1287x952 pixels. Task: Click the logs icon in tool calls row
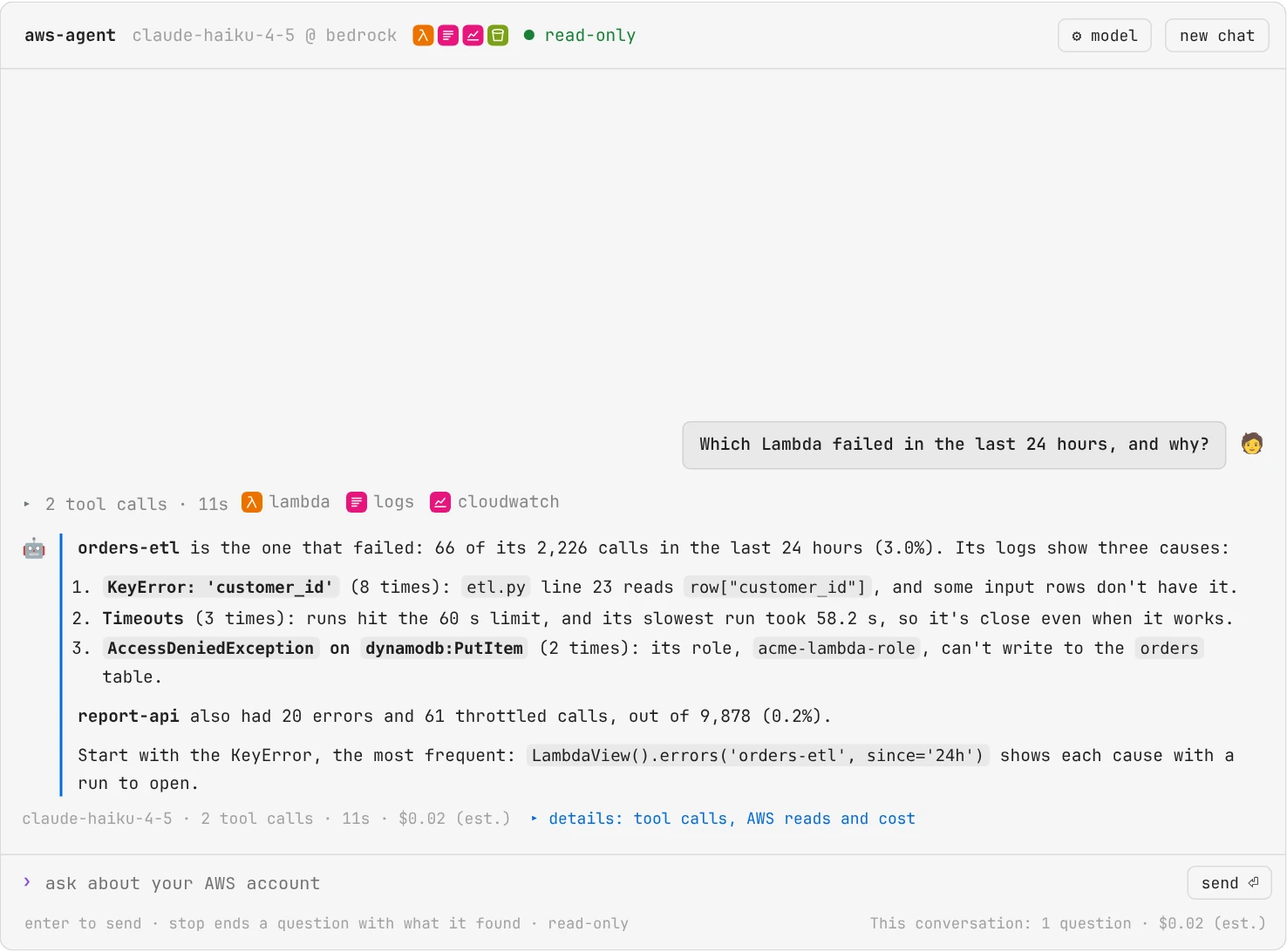pyautogui.click(x=357, y=502)
